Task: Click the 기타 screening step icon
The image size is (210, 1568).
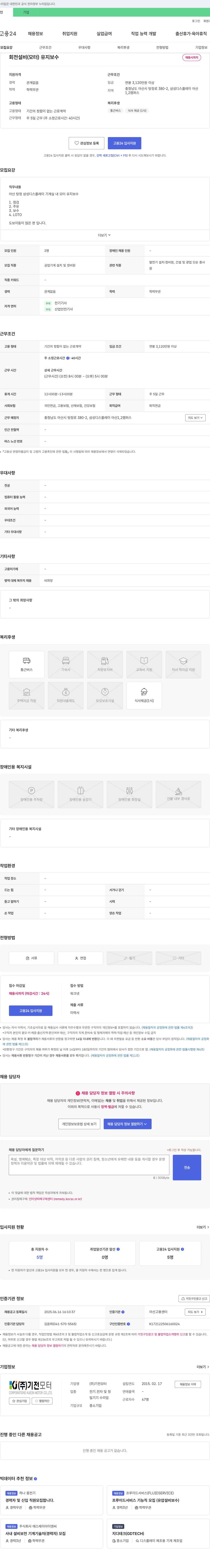Action: pyautogui.click(x=178, y=958)
